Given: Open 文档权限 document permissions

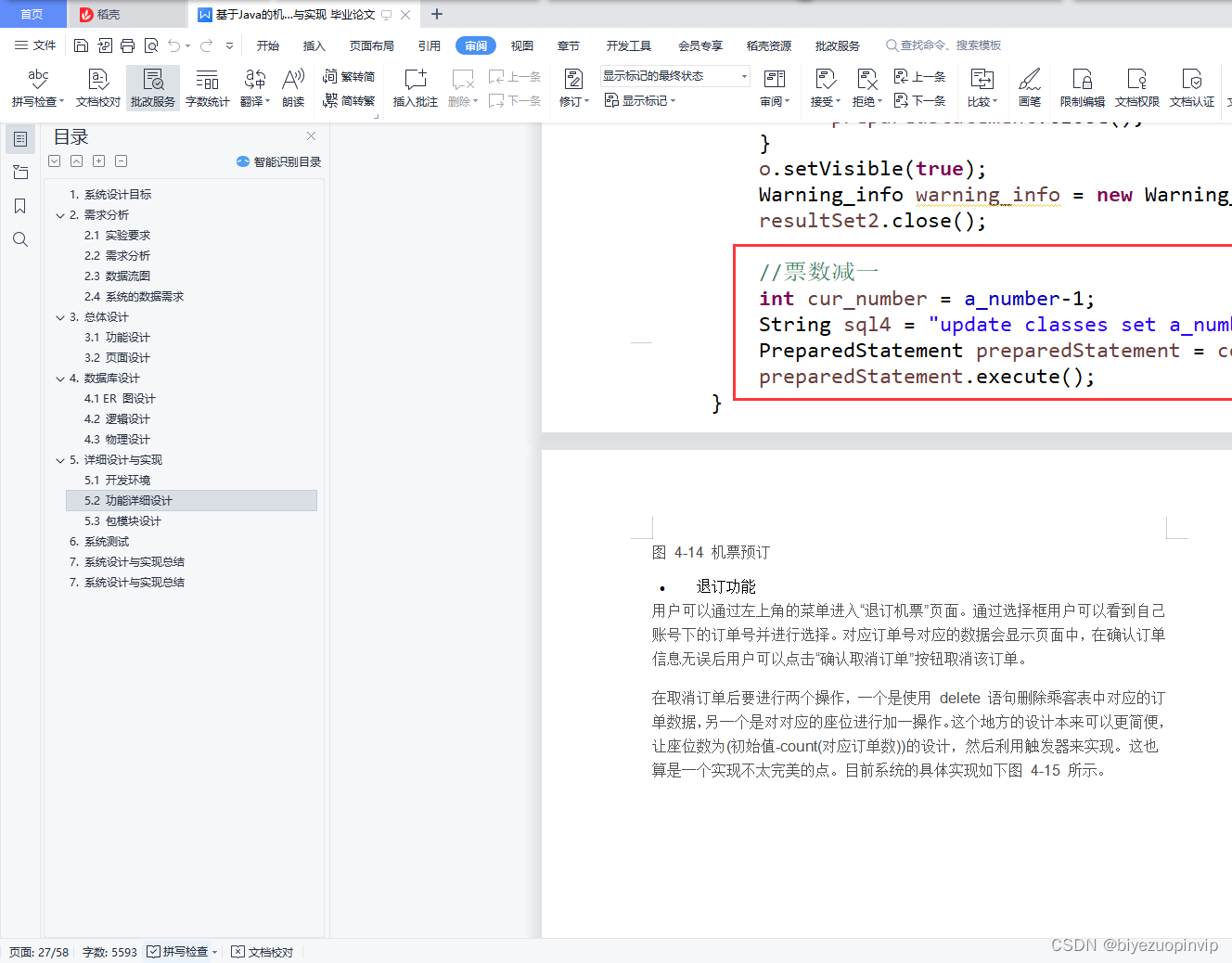Looking at the screenshot, I should [x=1136, y=88].
